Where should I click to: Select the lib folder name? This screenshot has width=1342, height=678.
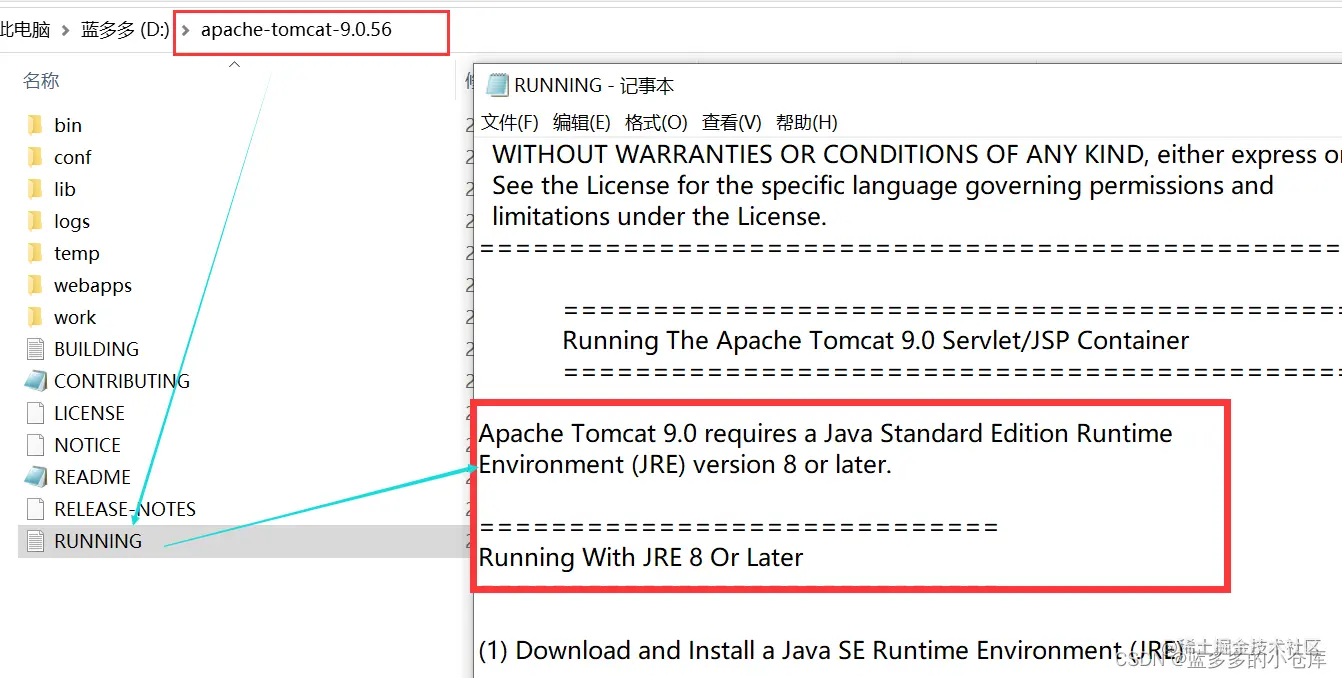click(x=65, y=189)
